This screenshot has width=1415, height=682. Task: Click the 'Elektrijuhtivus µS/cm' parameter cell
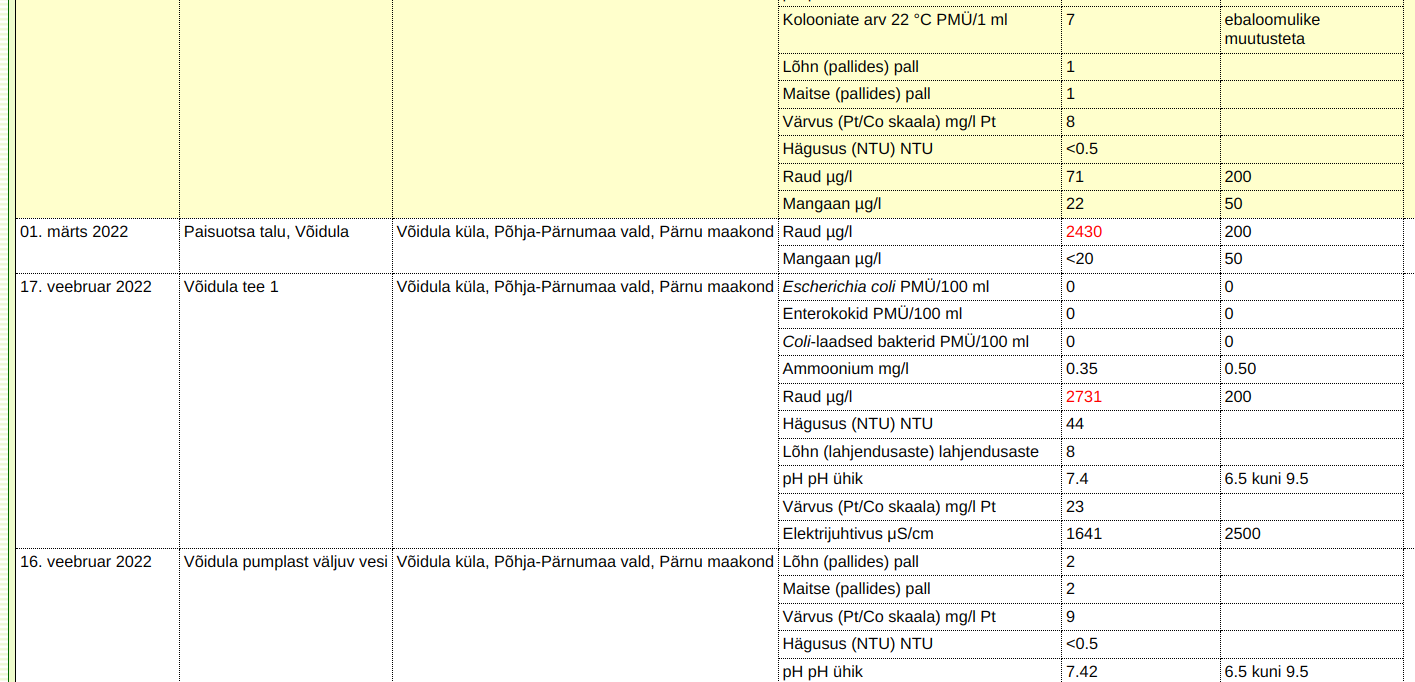click(x=920, y=534)
